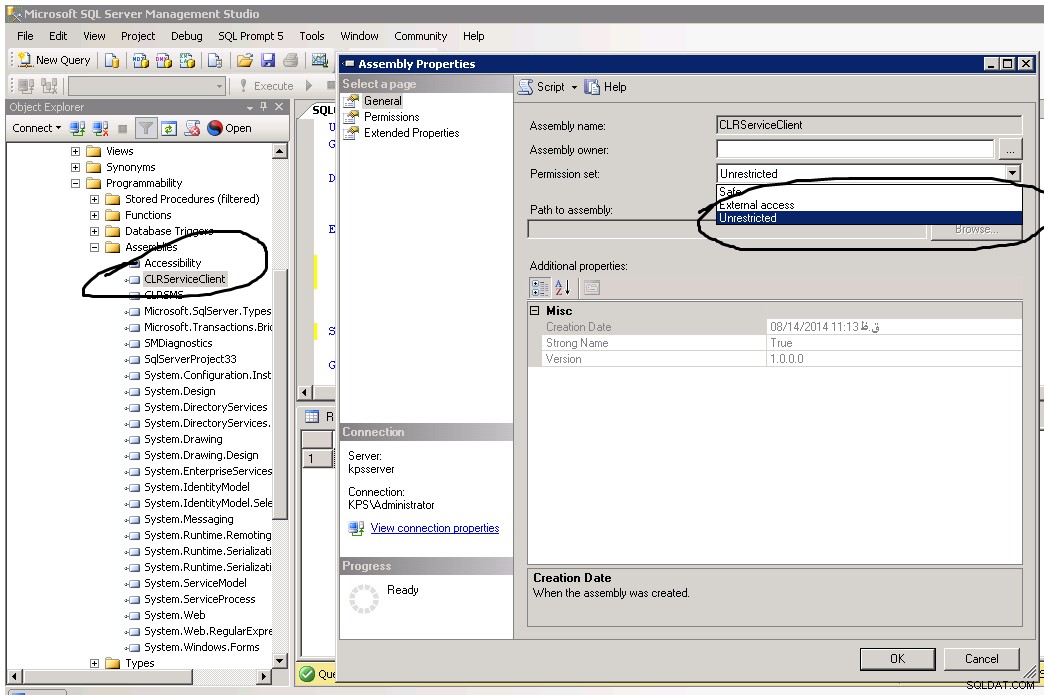Screen dimensions: 1044x695
Task: Click the Print icon in toolbar
Action: pyautogui.click(x=290, y=61)
